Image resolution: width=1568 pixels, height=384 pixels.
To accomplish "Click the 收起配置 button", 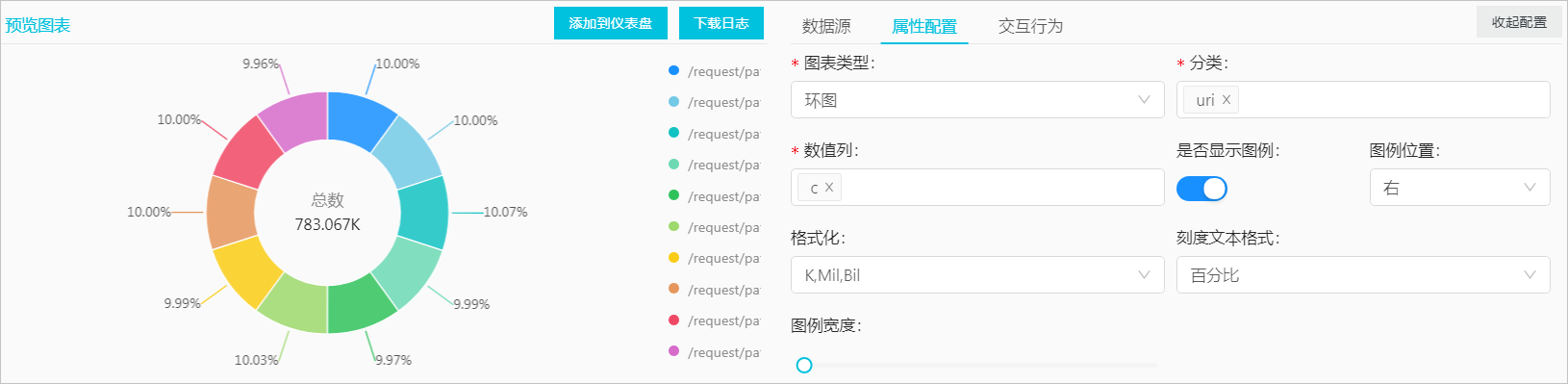I will (x=1519, y=22).
